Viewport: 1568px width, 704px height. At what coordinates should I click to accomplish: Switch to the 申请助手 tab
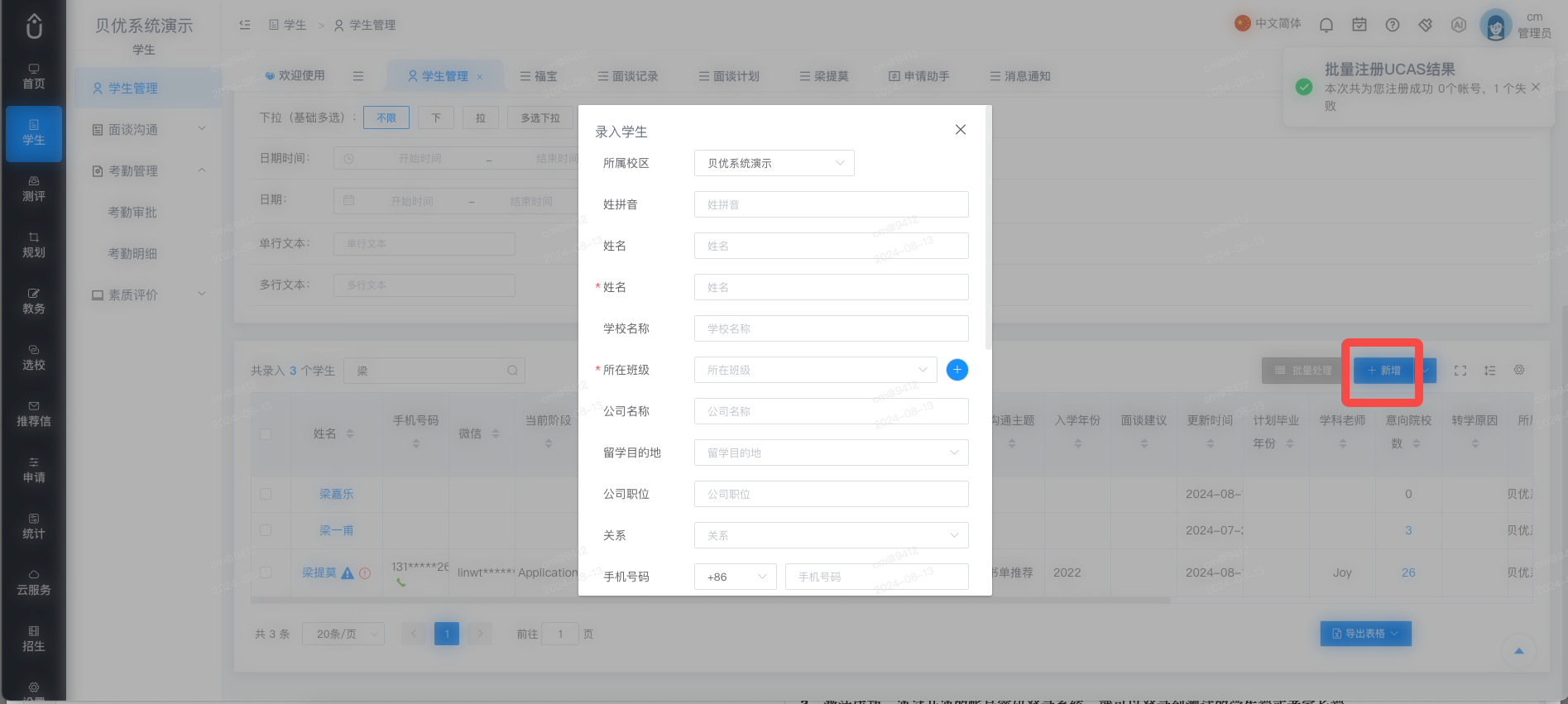pos(919,76)
